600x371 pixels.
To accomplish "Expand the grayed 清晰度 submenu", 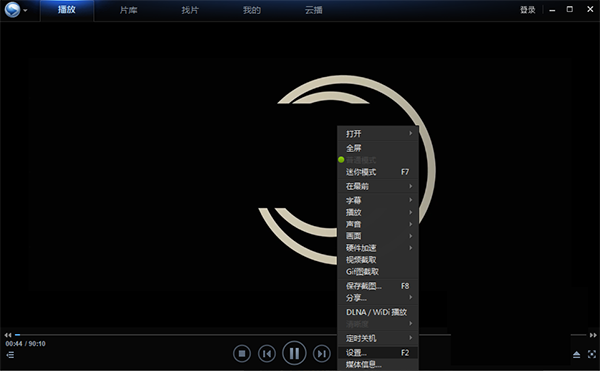I will pyautogui.click(x=378, y=324).
